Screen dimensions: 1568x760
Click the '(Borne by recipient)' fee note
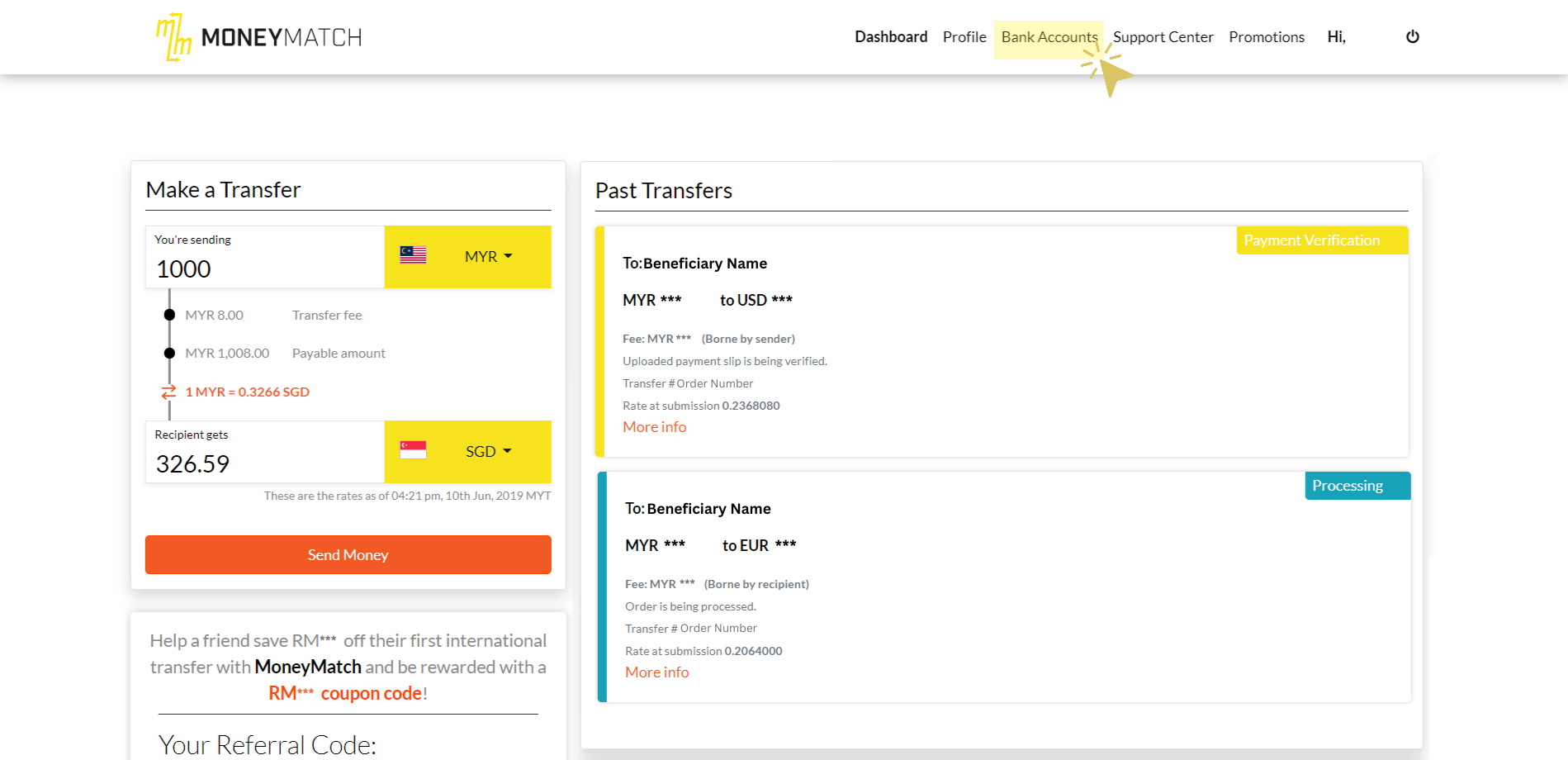tap(756, 584)
